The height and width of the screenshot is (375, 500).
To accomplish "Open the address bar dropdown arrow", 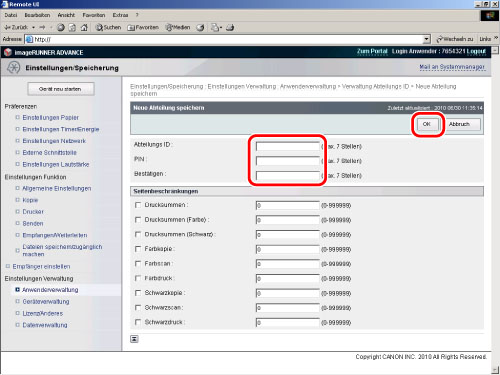I will click(427, 39).
